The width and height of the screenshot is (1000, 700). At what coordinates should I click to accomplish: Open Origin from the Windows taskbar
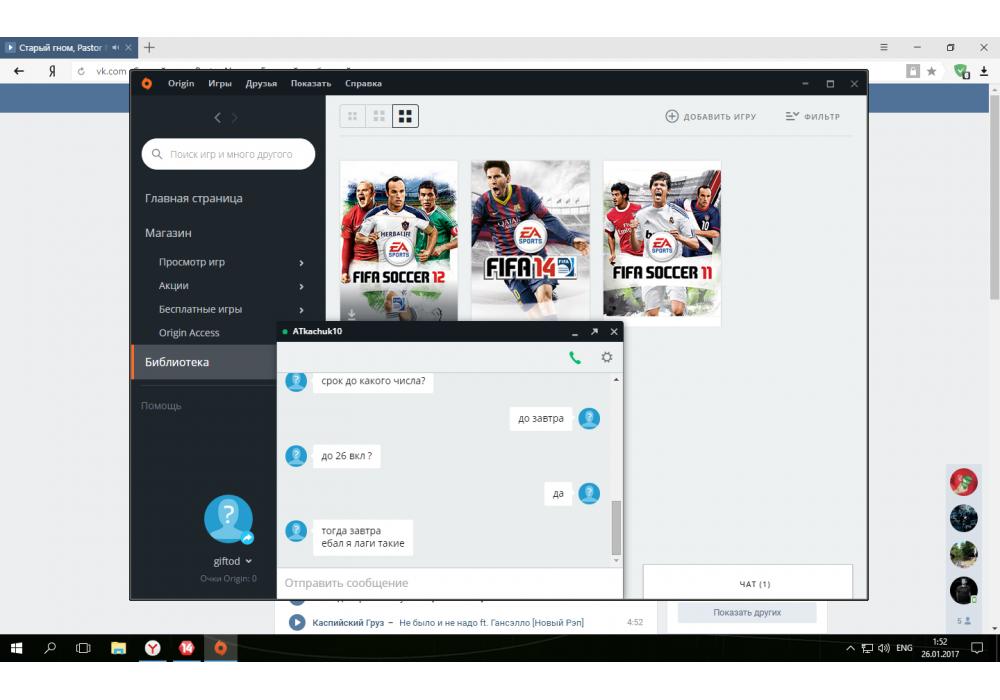tap(220, 648)
